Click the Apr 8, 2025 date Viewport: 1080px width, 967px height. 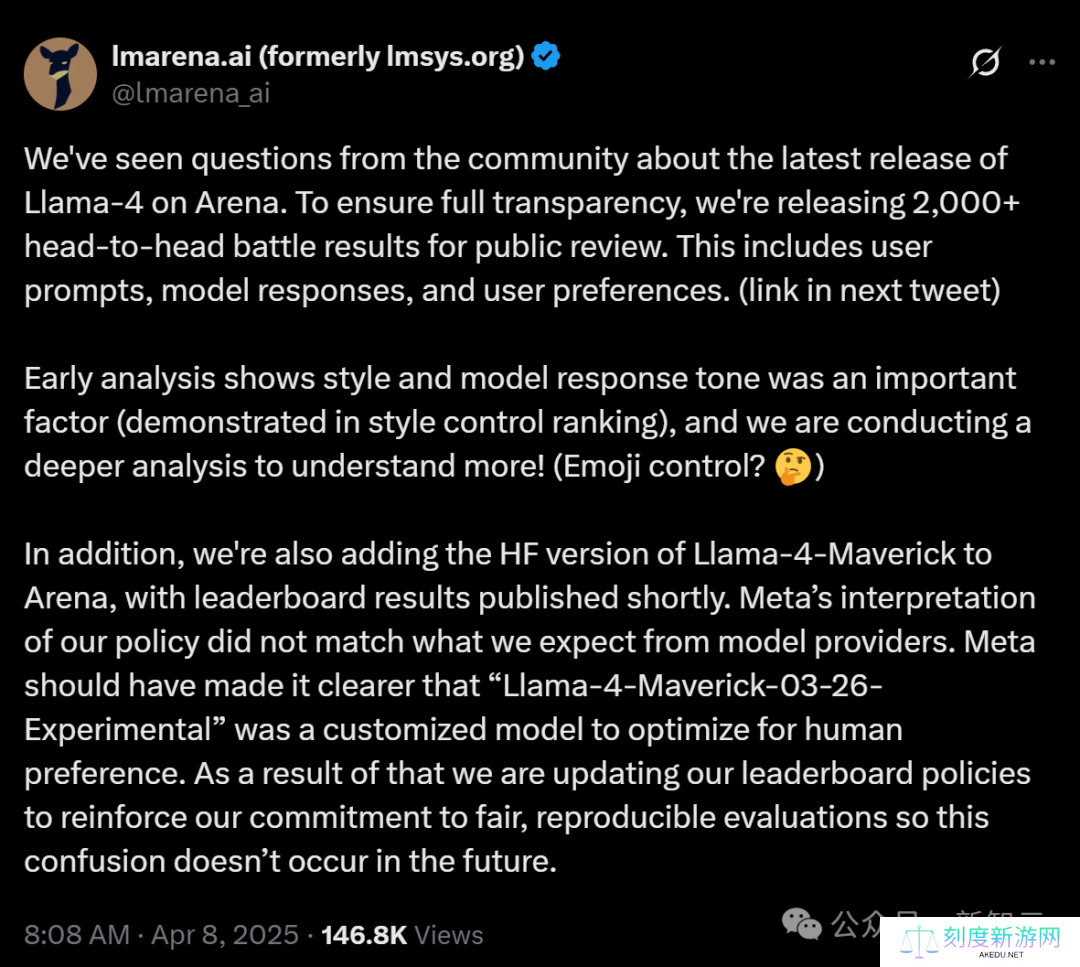click(x=225, y=935)
